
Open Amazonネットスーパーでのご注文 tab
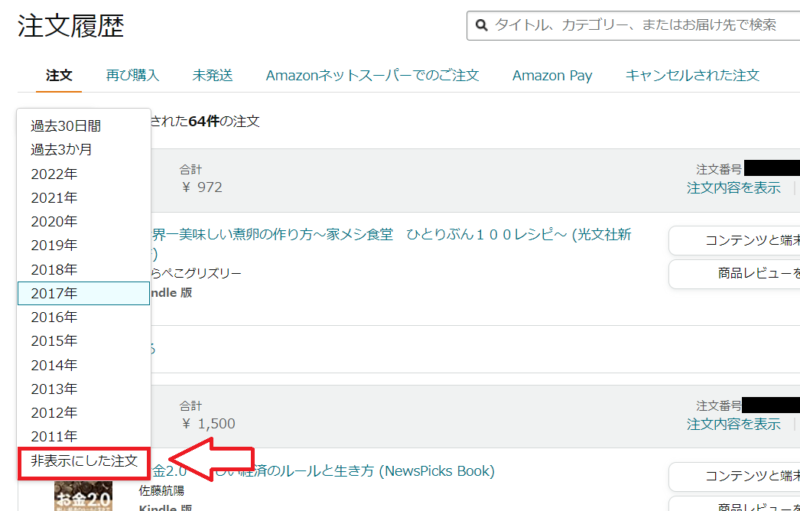(372, 75)
